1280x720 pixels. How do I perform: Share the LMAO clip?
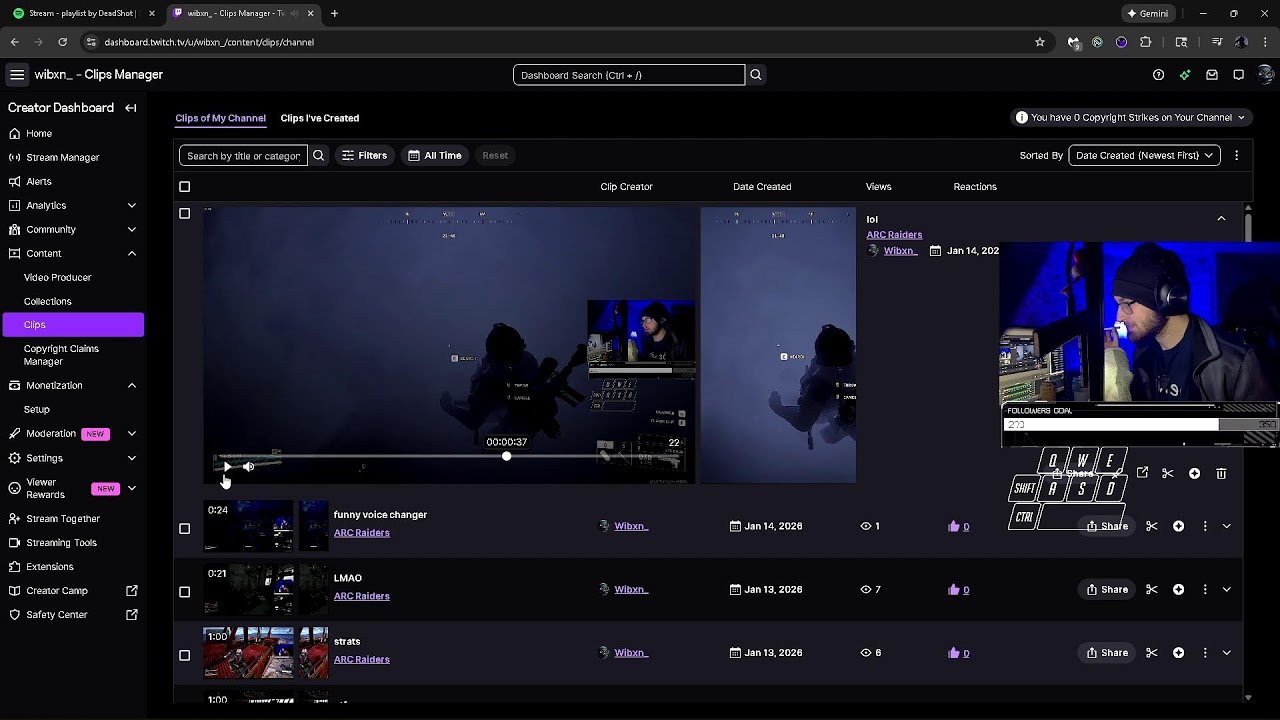[x=1107, y=590]
